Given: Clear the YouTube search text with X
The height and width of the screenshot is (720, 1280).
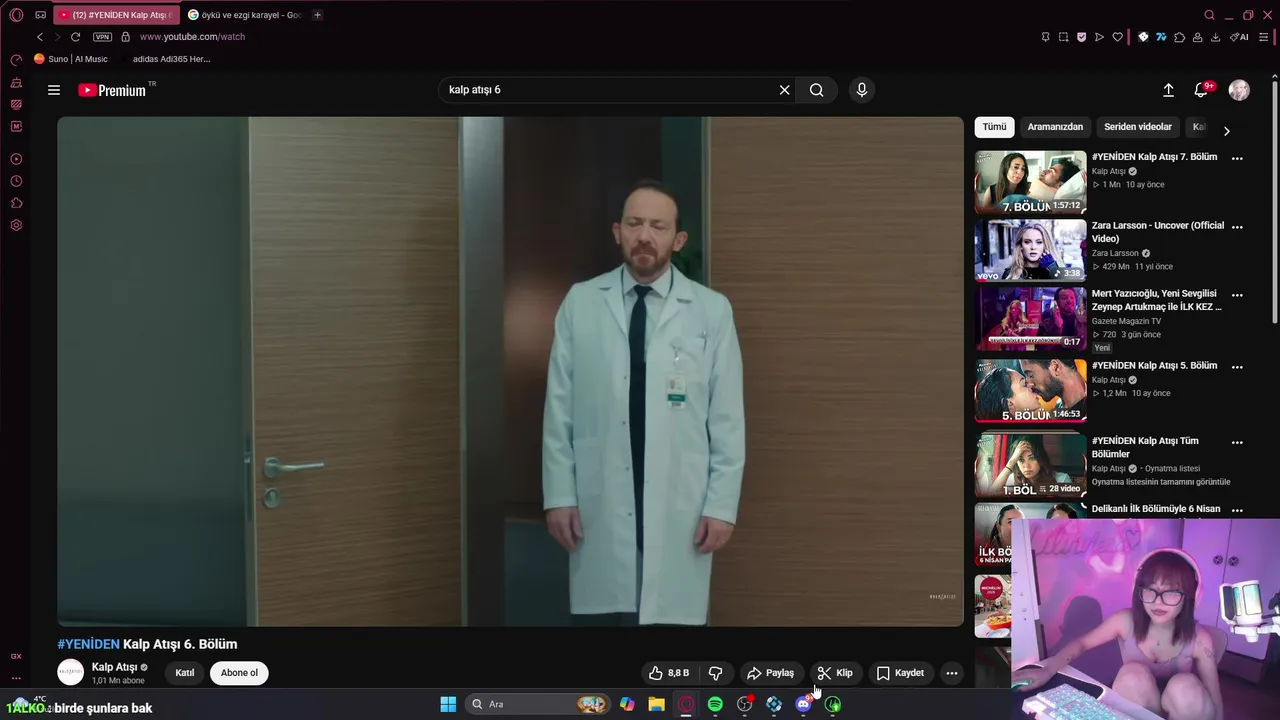Looking at the screenshot, I should (x=785, y=90).
